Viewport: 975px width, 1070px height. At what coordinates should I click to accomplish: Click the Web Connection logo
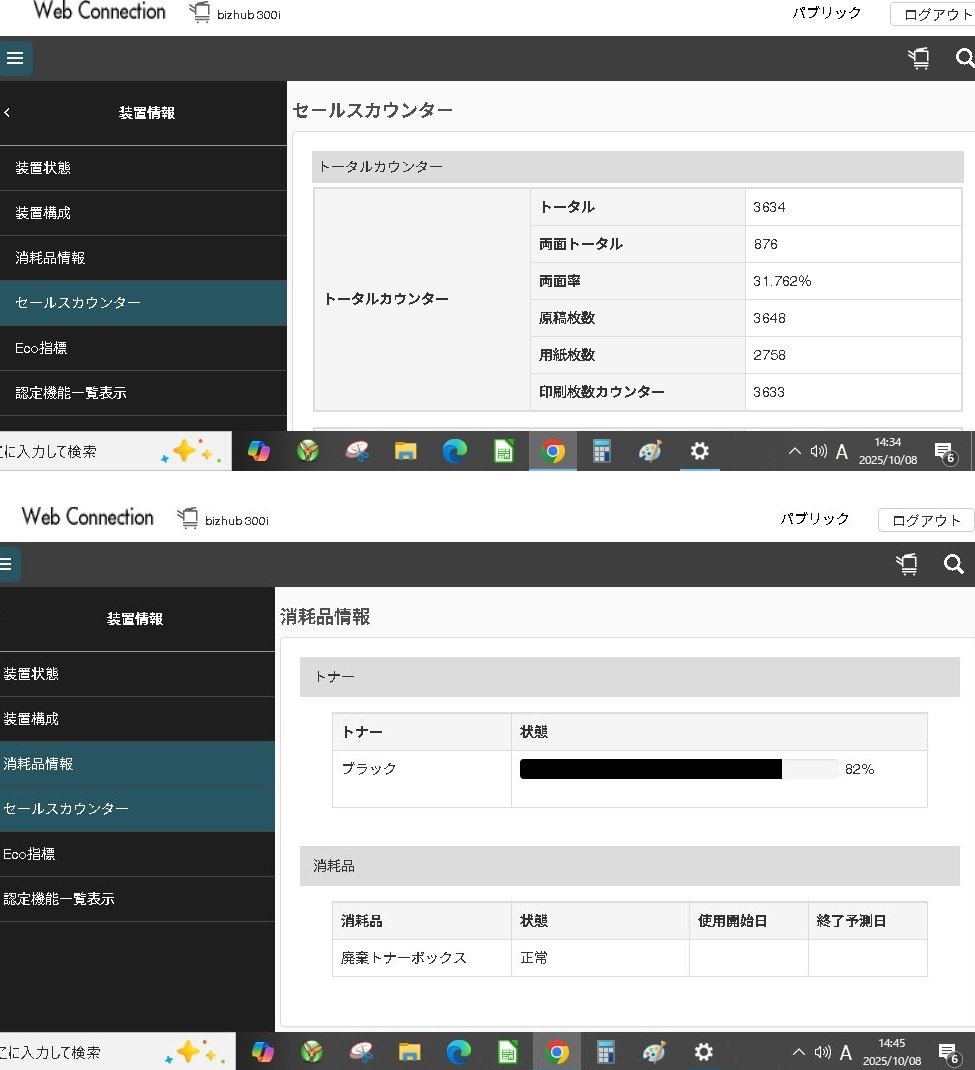[98, 11]
